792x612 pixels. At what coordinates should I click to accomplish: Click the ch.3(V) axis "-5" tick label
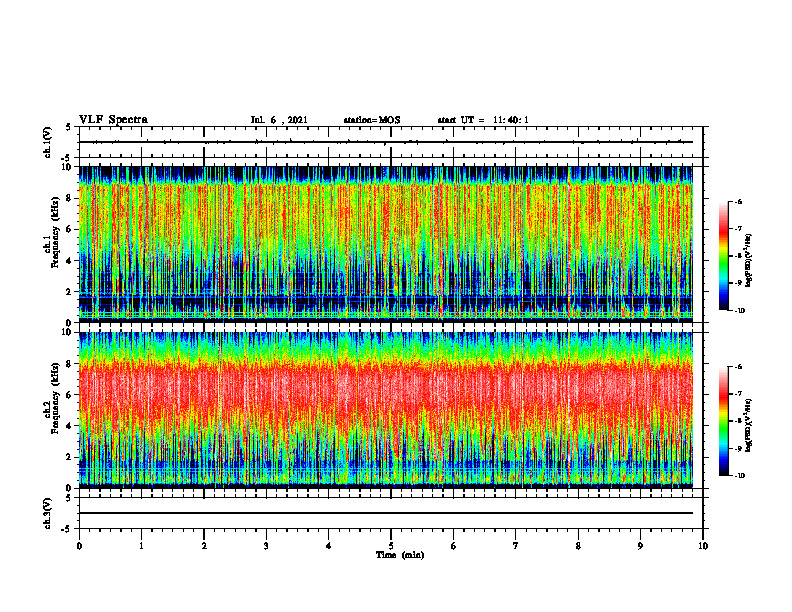(67, 529)
